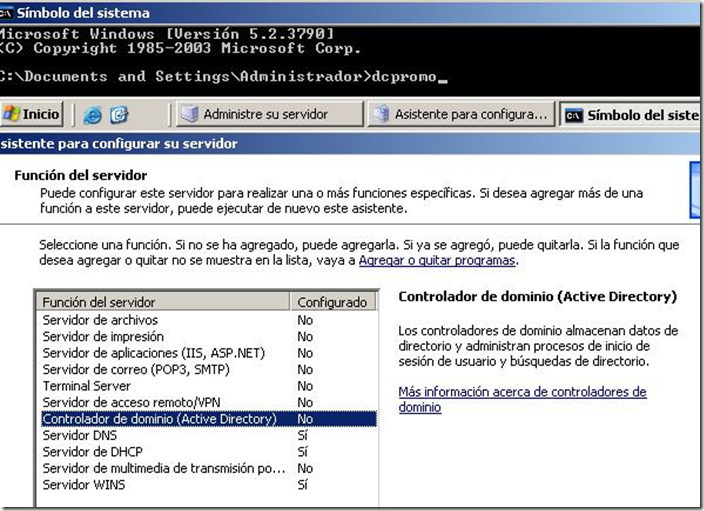Sort by Función del servidor column header
This screenshot has height=511, width=704.
click(163, 302)
